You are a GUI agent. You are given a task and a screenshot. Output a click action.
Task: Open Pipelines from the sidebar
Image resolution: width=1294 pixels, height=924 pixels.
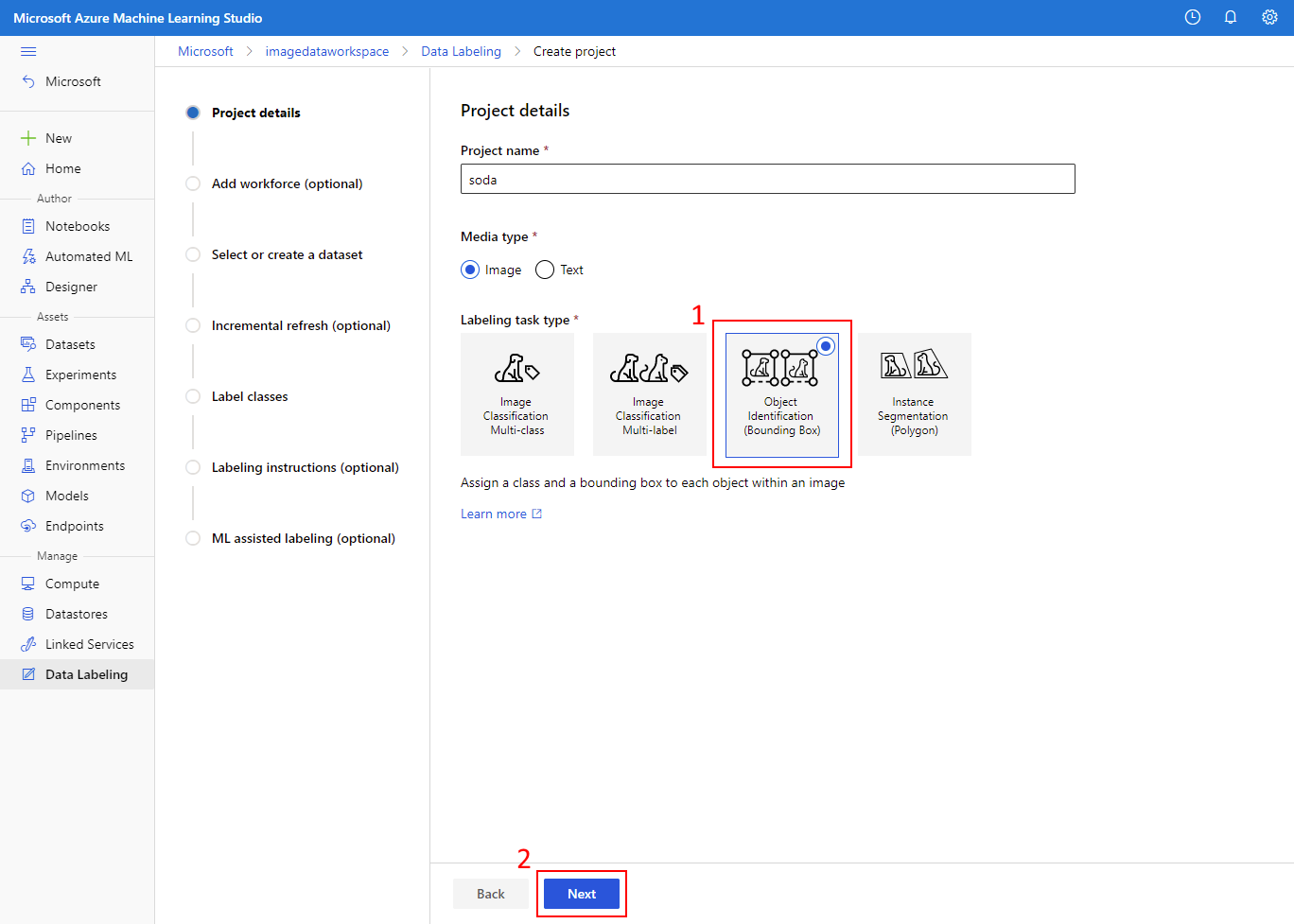click(x=78, y=435)
